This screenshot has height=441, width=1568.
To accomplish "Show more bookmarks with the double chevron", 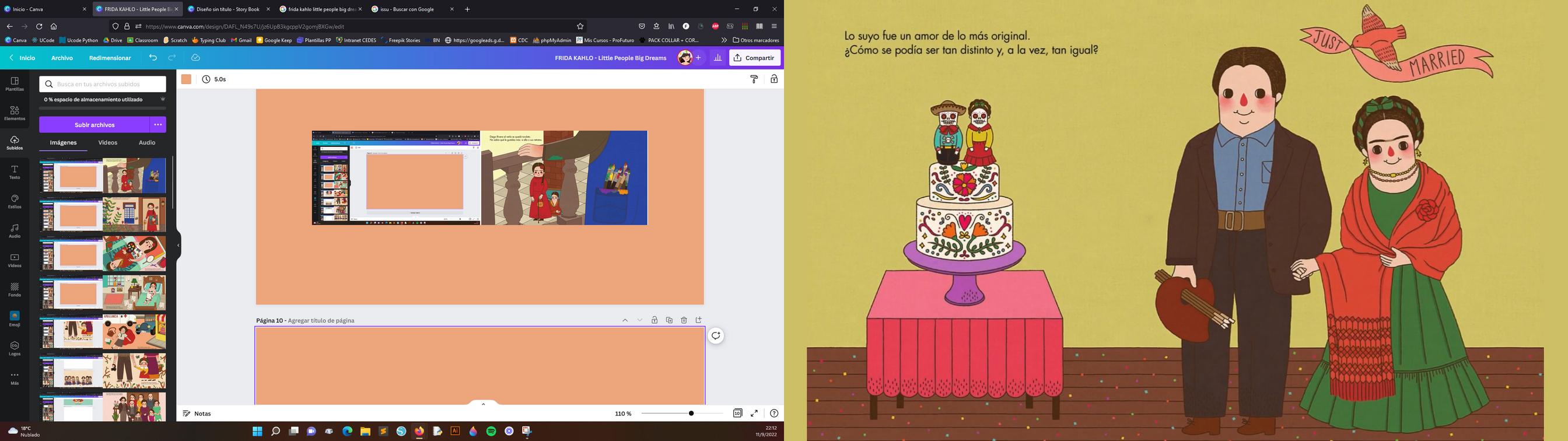I will [724, 40].
